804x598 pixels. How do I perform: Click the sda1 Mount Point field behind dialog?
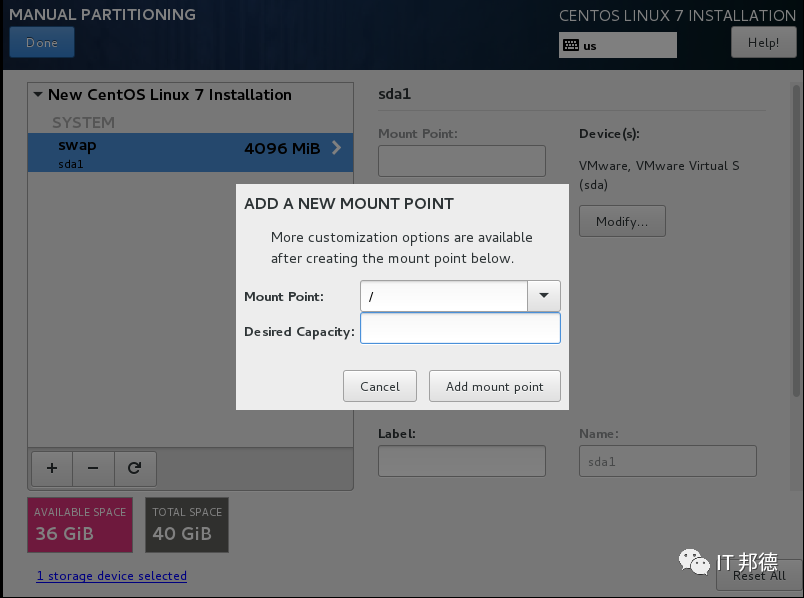tap(462, 161)
